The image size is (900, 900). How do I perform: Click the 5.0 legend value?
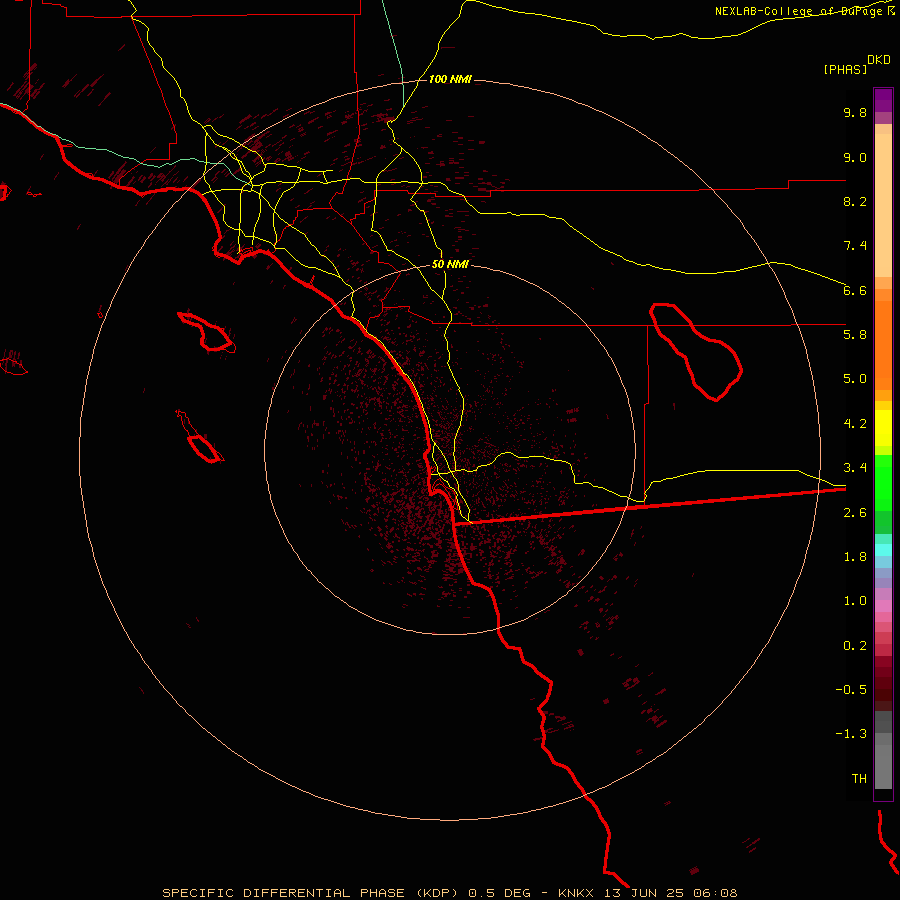coord(855,379)
